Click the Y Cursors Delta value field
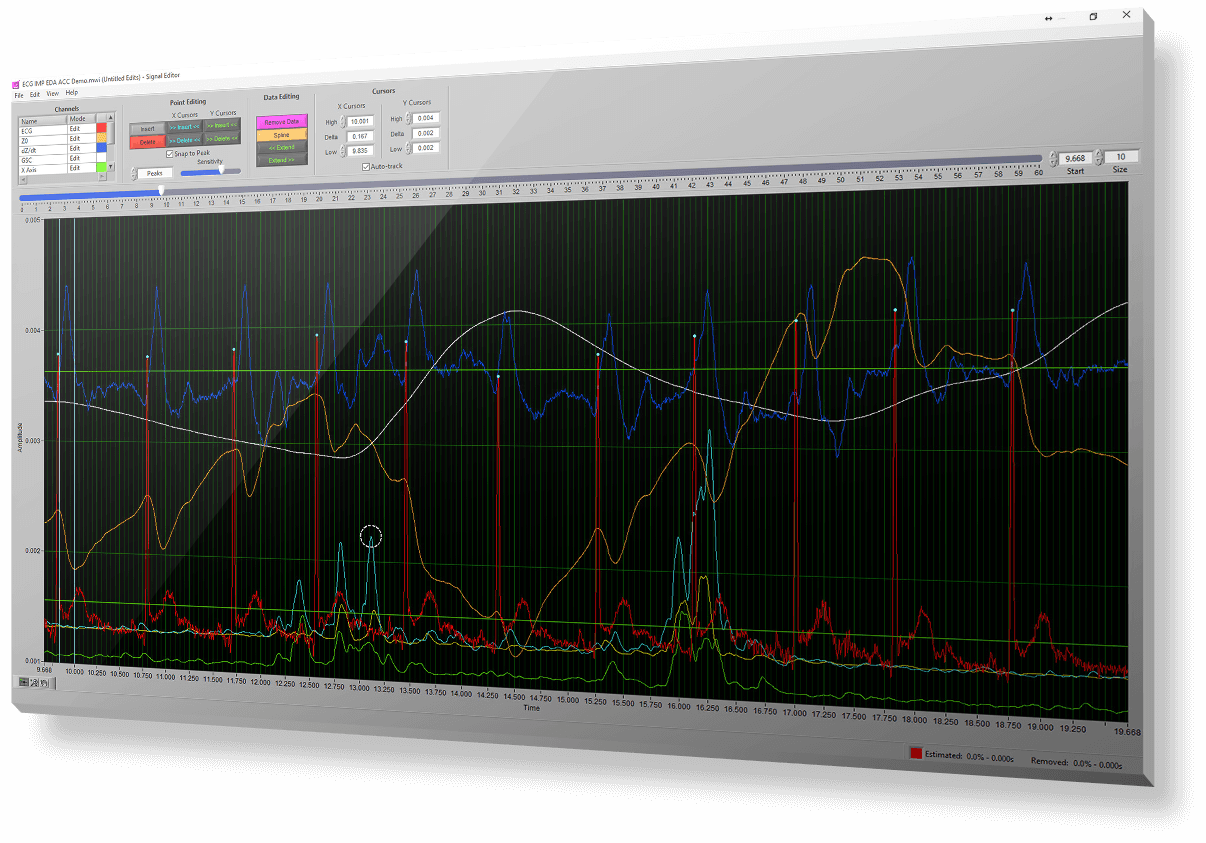The width and height of the screenshot is (1206, 843). click(x=426, y=133)
